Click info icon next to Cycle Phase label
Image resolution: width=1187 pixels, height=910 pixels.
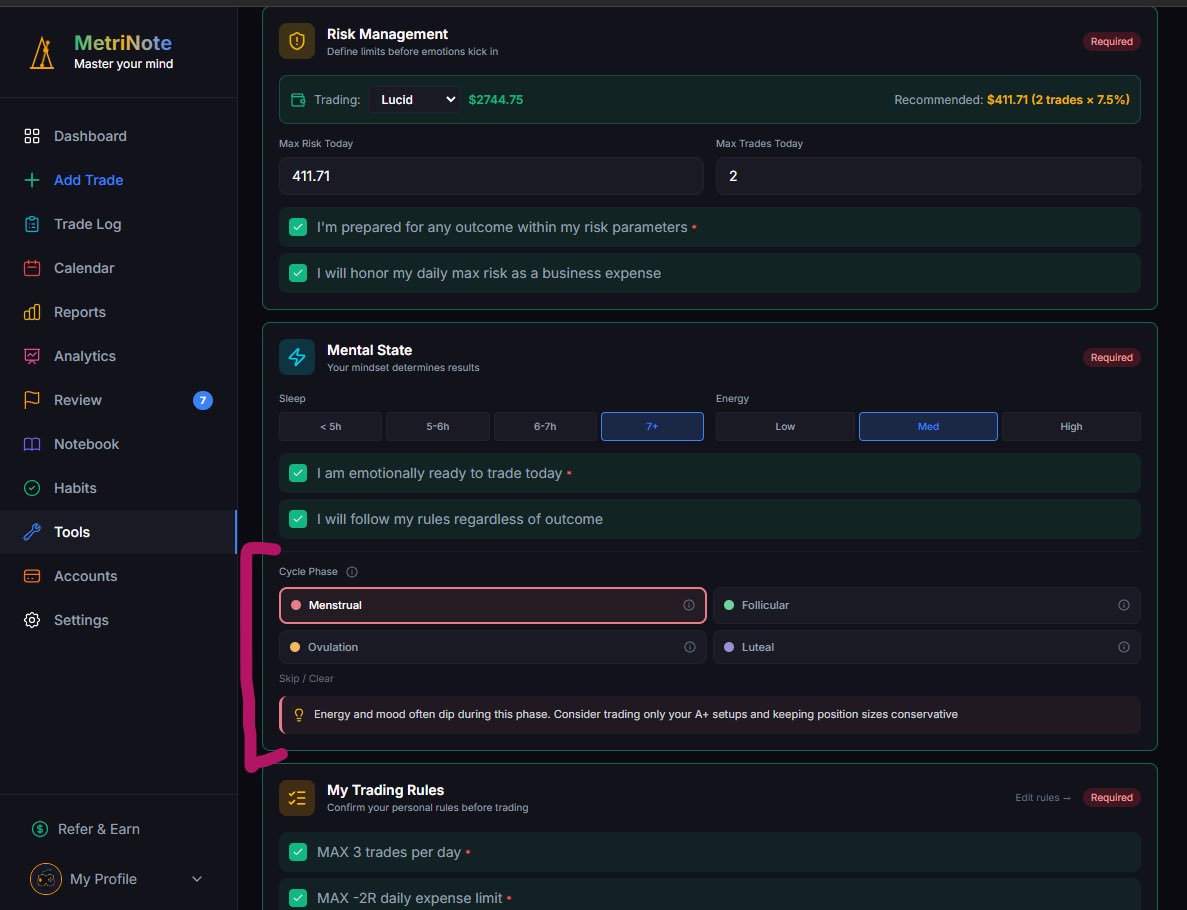(352, 572)
